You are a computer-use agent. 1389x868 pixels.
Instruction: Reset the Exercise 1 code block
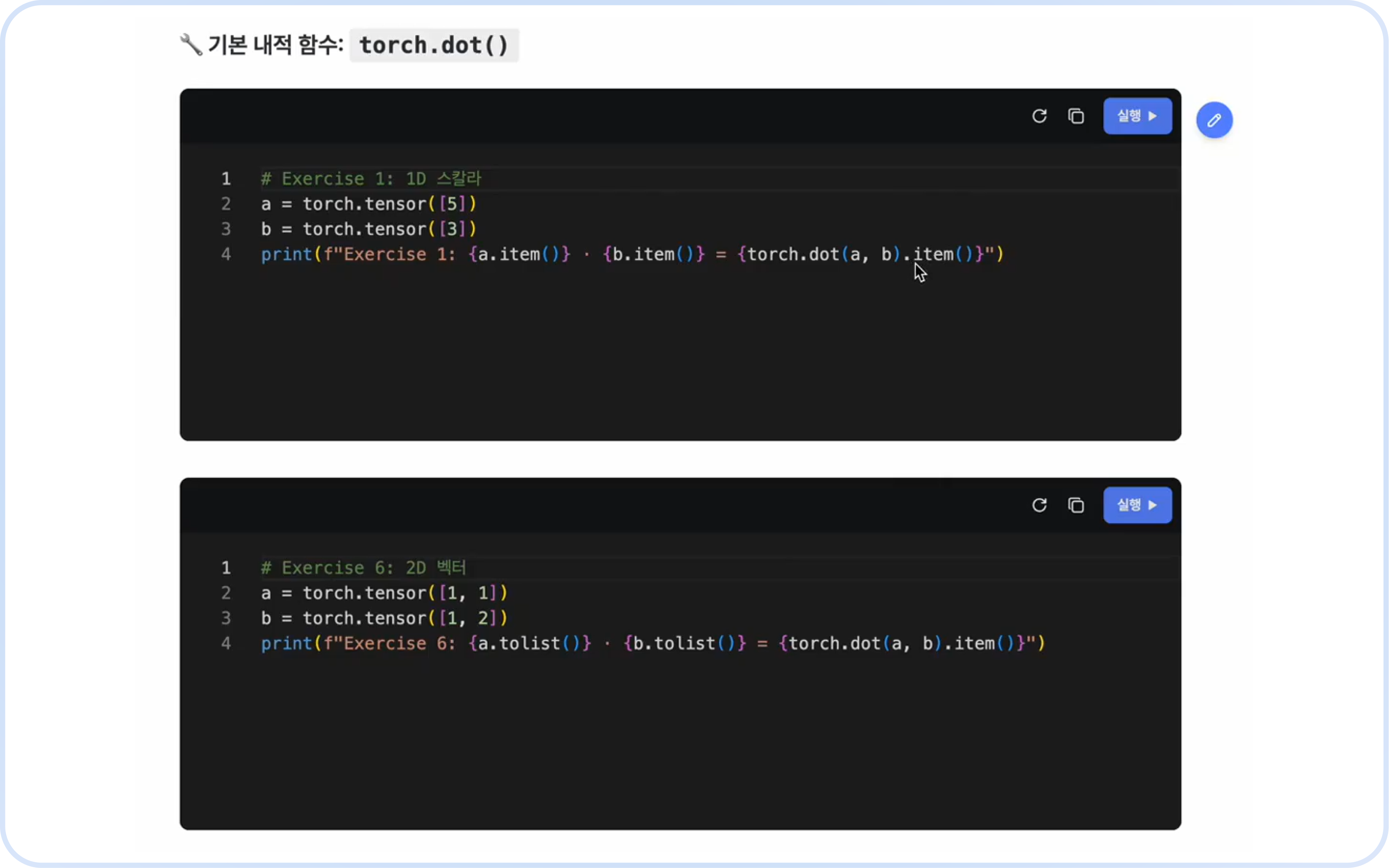(x=1039, y=116)
